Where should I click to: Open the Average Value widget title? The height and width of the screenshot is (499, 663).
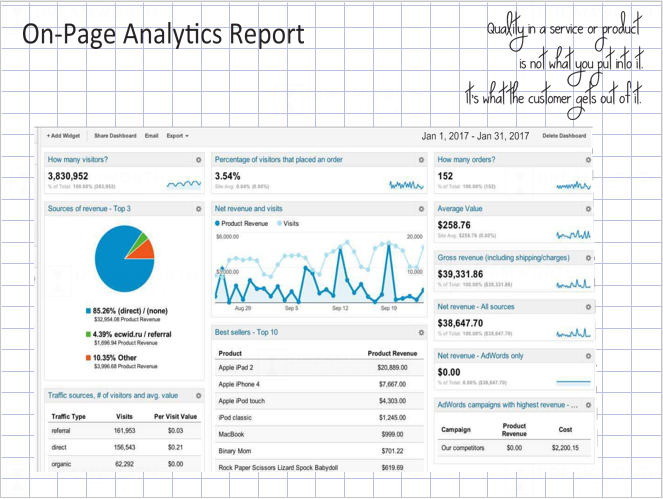(x=460, y=209)
